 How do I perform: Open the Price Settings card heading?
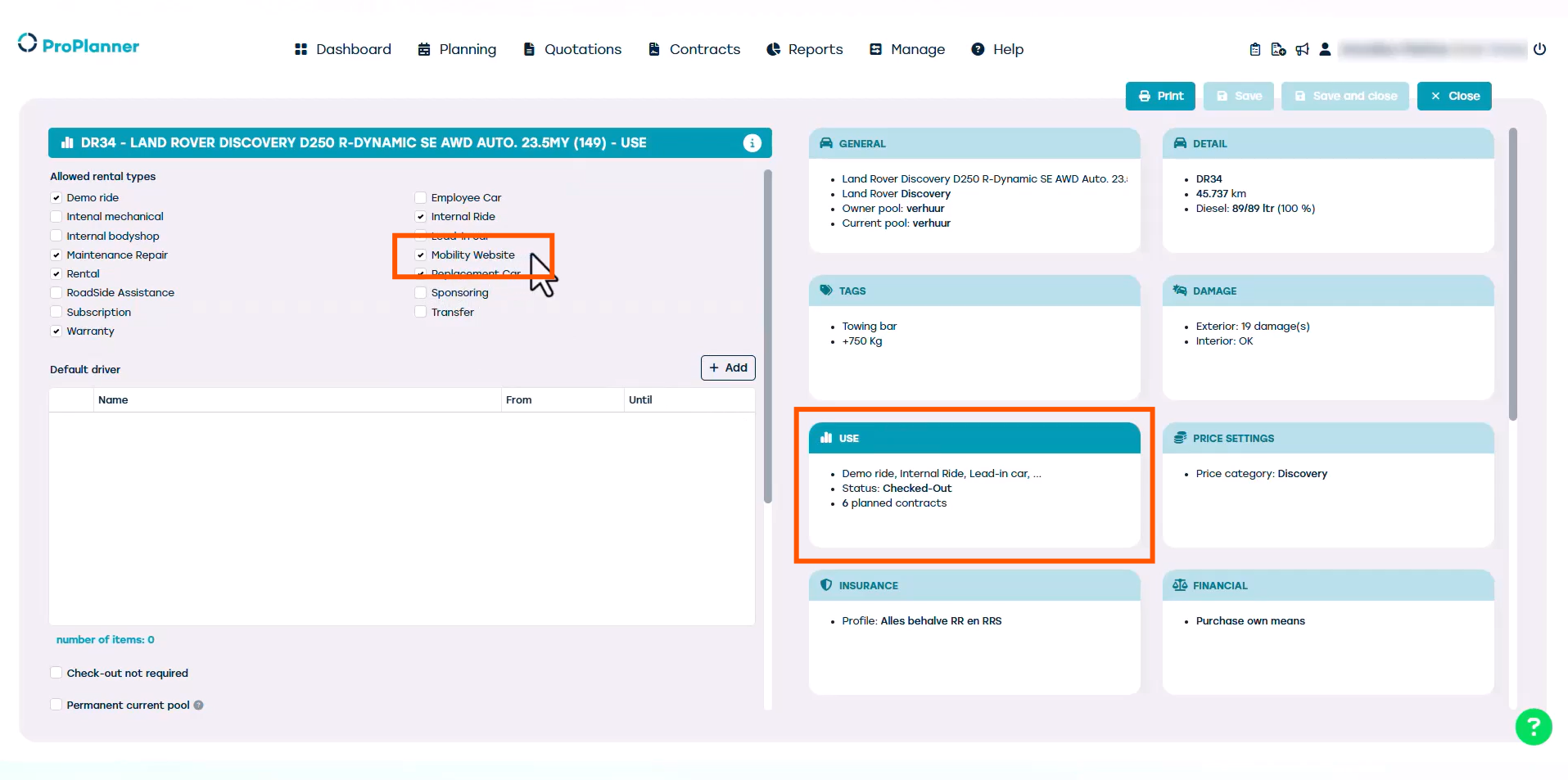coord(1328,438)
